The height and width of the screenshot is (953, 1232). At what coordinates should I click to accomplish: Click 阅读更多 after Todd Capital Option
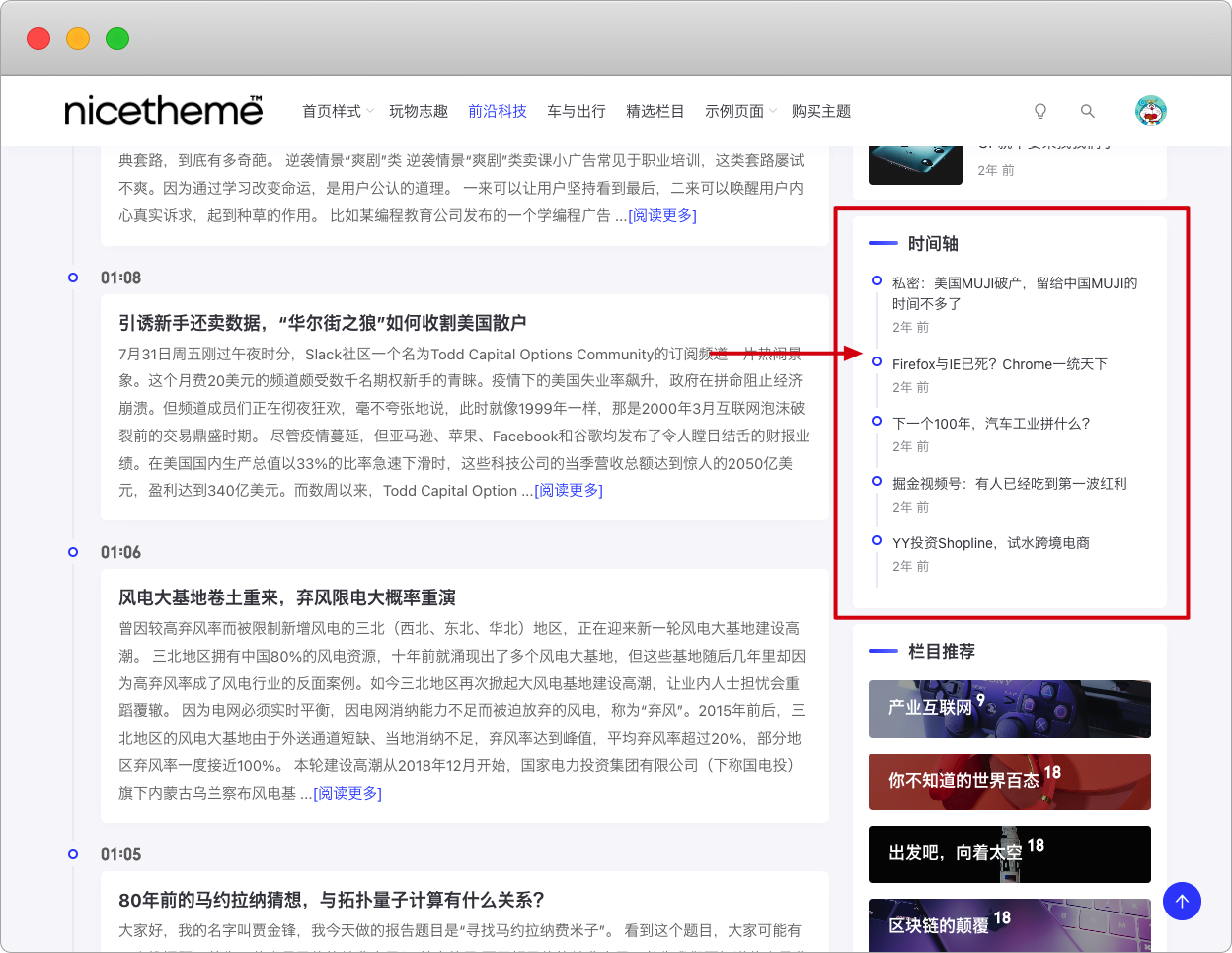coord(569,490)
